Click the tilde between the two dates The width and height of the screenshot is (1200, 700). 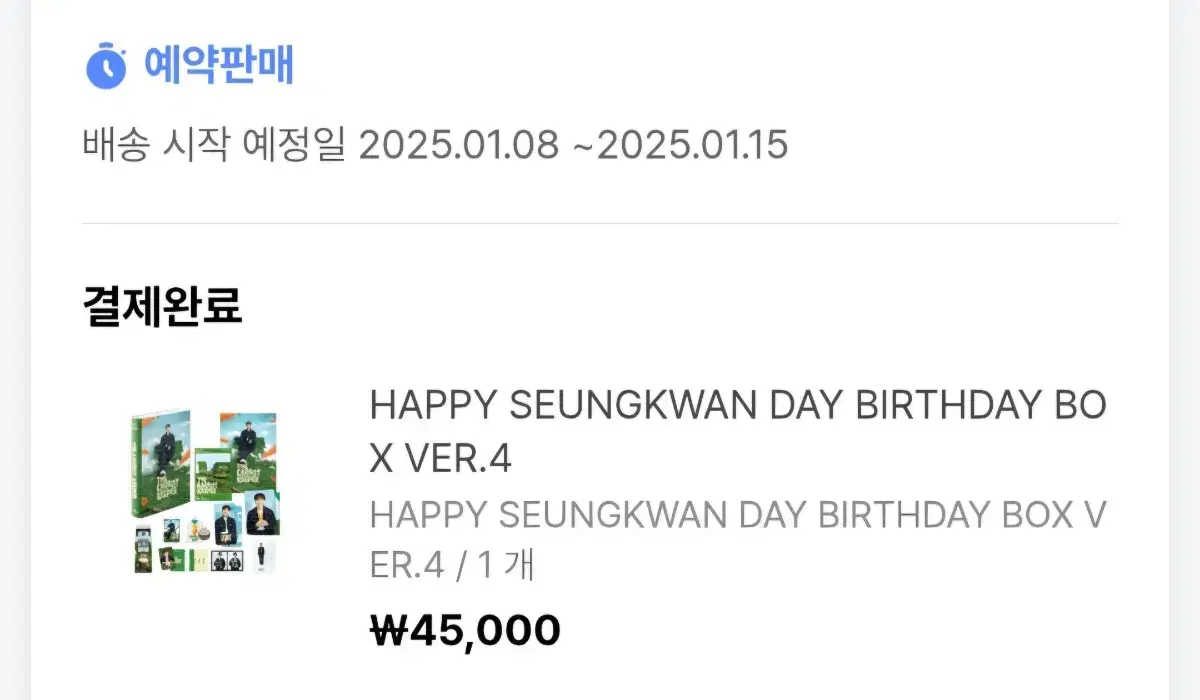pyautogui.click(x=581, y=147)
